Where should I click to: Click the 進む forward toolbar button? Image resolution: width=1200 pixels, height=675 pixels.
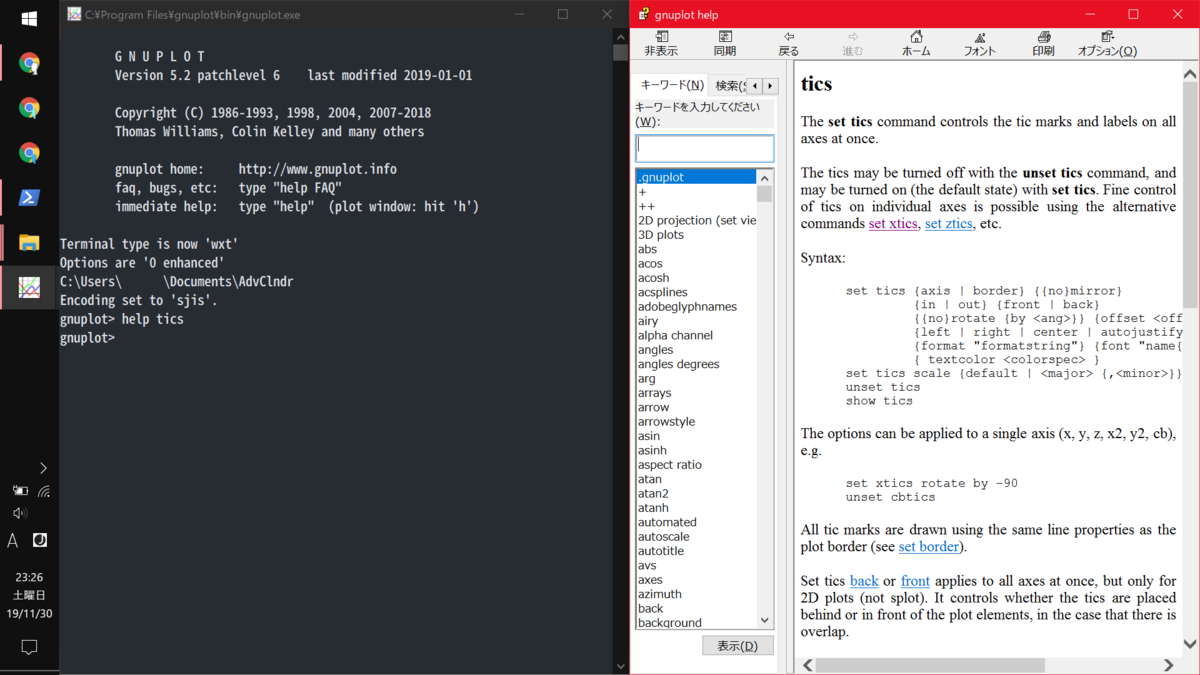(x=852, y=44)
